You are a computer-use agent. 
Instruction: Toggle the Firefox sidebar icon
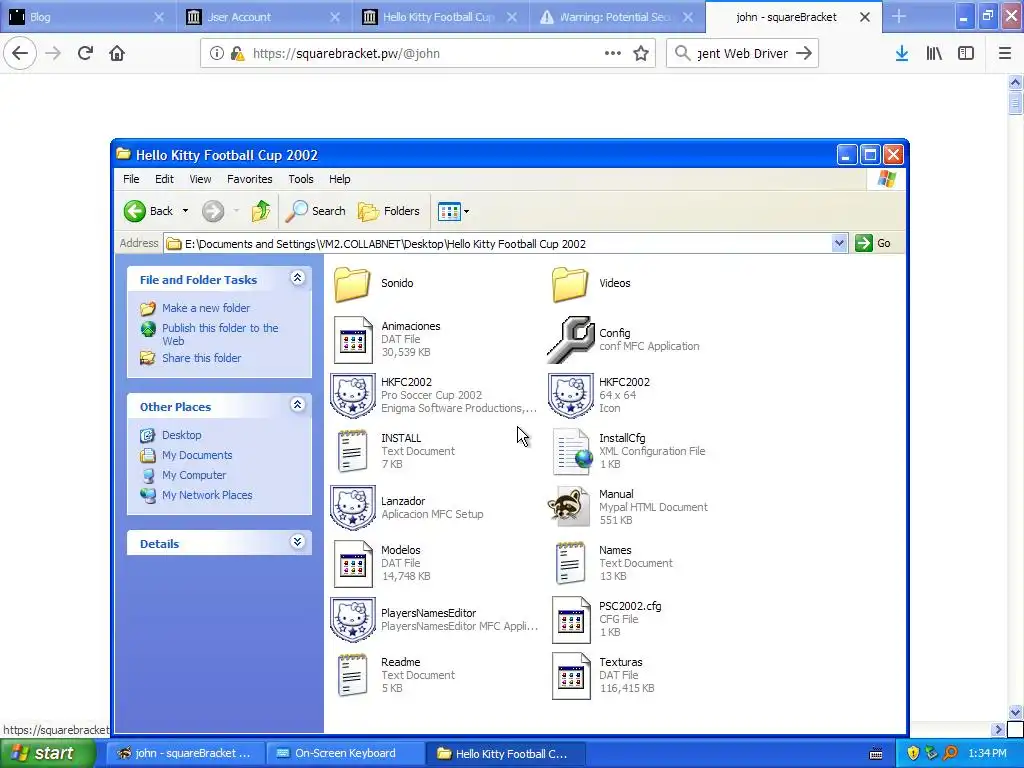pos(966,53)
